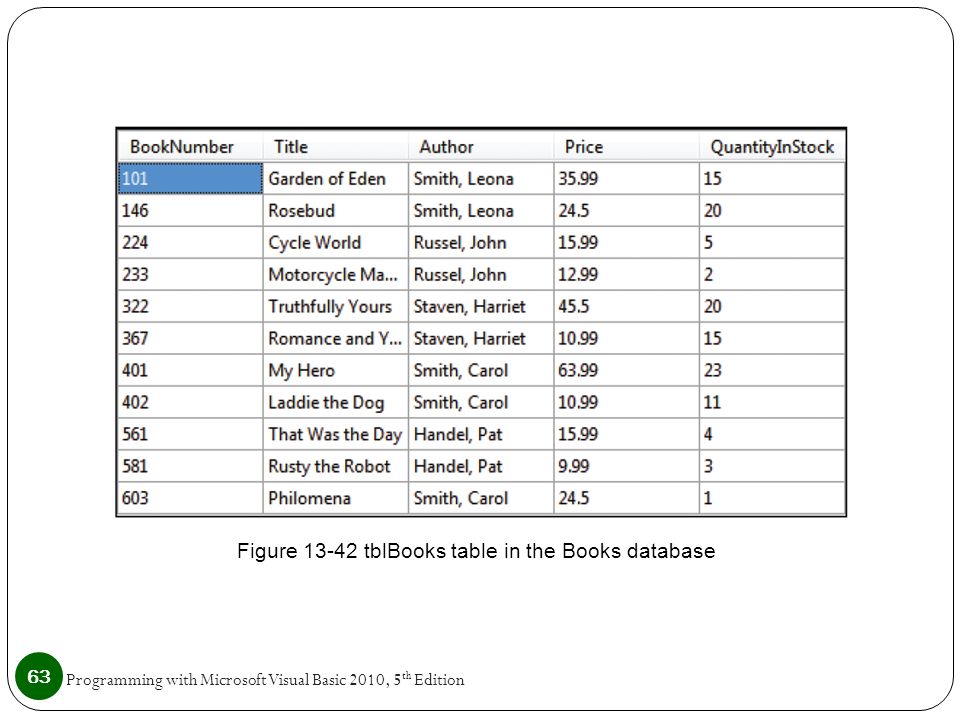This screenshot has width=960, height=720.
Task: Select truncated Motorcycle Ma... title cell
Action: 336,274
